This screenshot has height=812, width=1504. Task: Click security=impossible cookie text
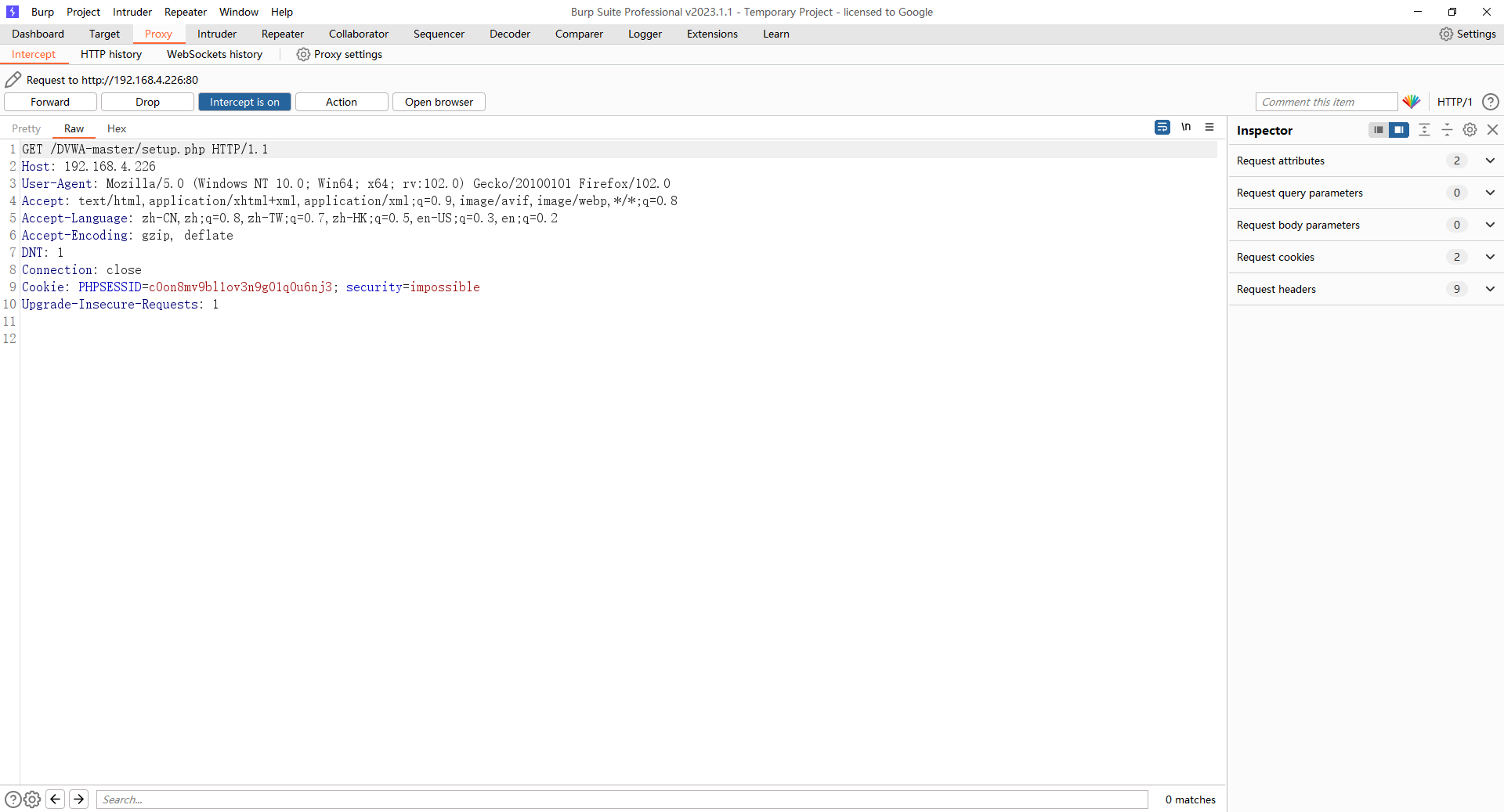tap(413, 287)
